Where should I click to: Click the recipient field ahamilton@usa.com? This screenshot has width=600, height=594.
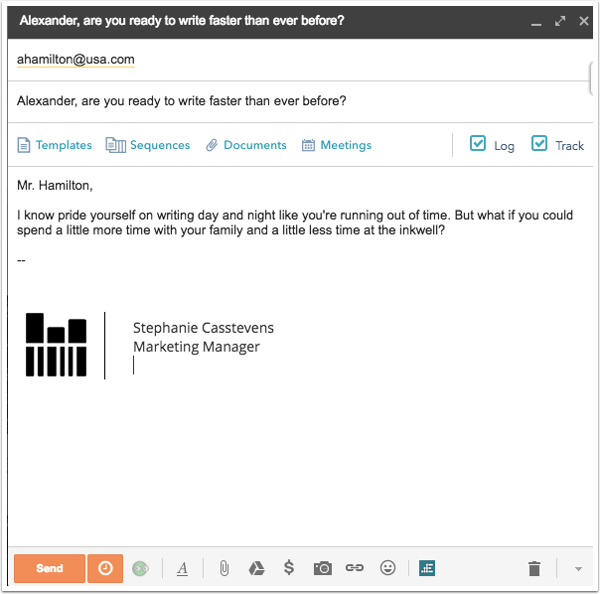point(76,60)
